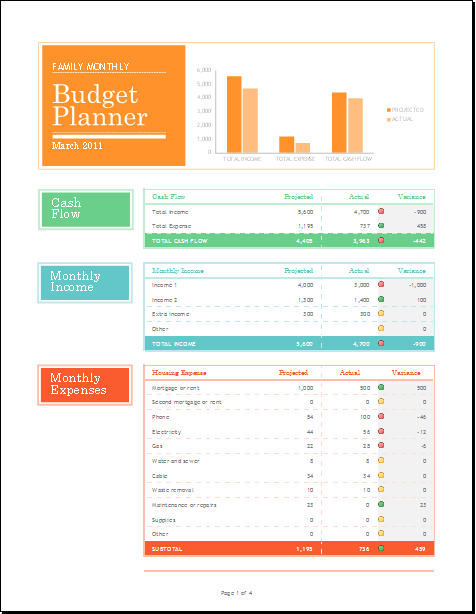
Task: Click the red indicator in the Phone row
Action: (381, 416)
